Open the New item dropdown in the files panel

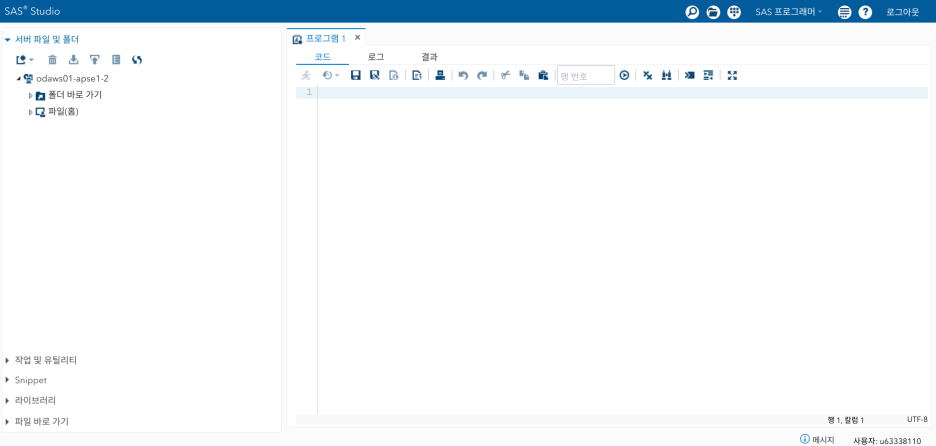[24, 60]
